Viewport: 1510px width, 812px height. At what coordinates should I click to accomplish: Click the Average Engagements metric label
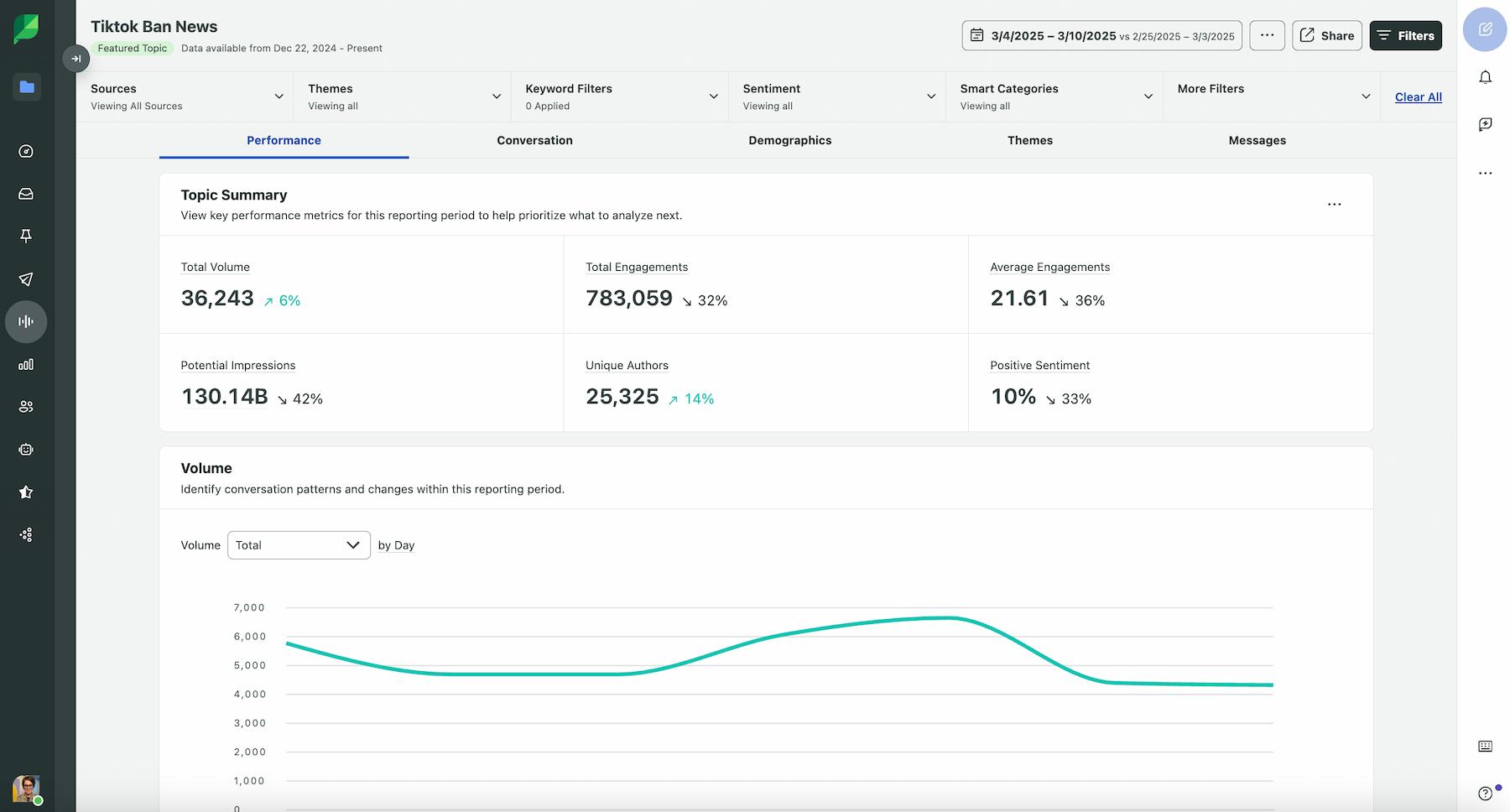1049,267
